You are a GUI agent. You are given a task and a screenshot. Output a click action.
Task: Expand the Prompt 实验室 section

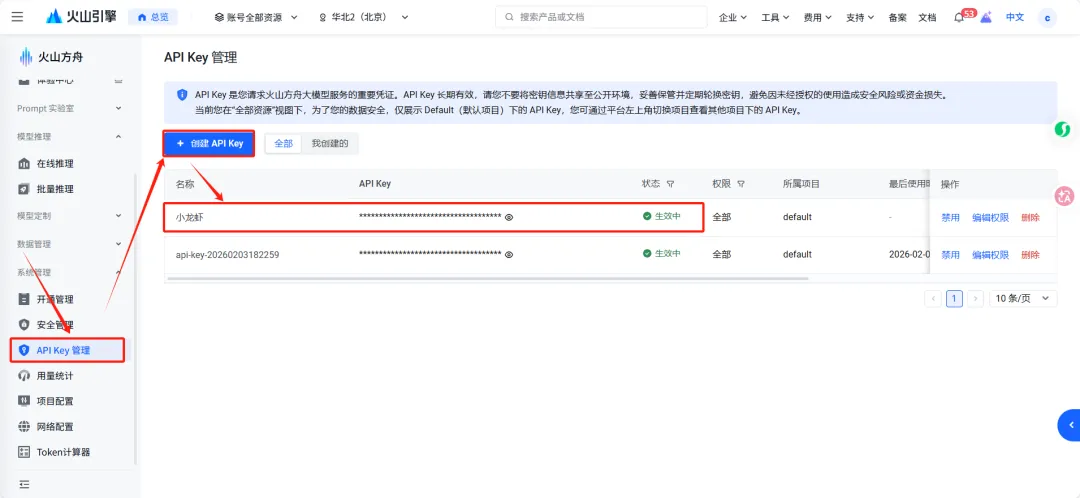tap(70, 108)
